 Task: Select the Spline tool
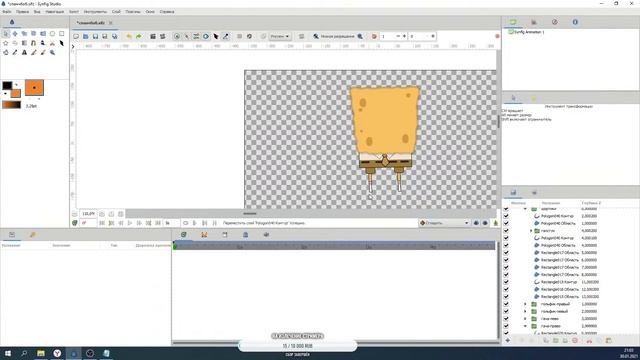(34, 43)
